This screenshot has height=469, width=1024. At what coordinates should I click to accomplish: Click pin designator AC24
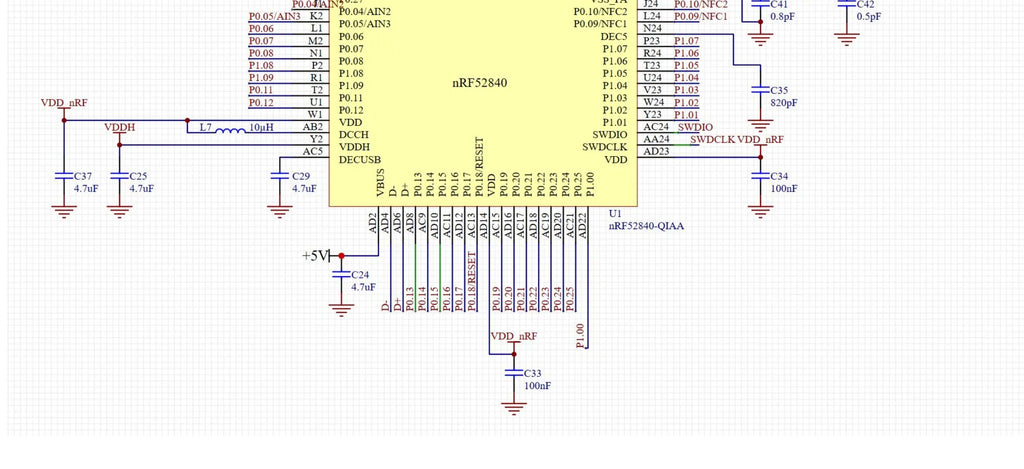pos(656,127)
